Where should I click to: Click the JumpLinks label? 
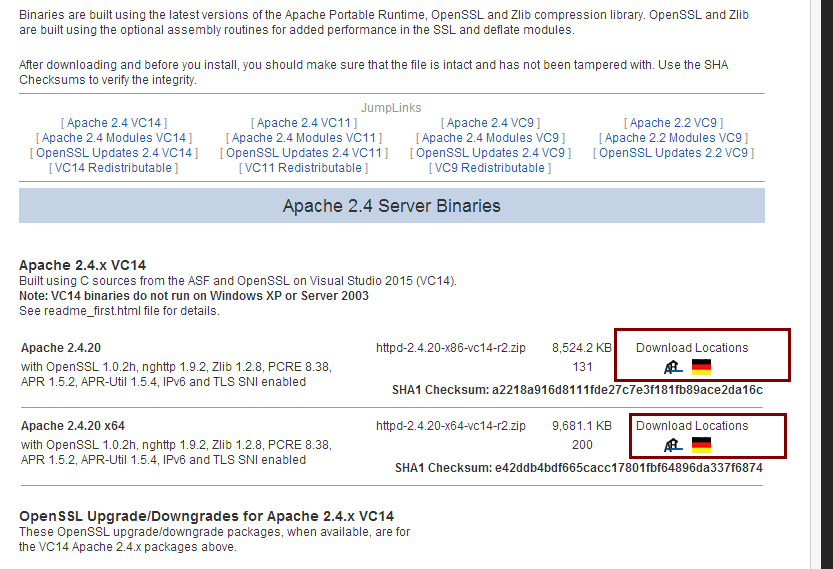pyautogui.click(x=391, y=108)
